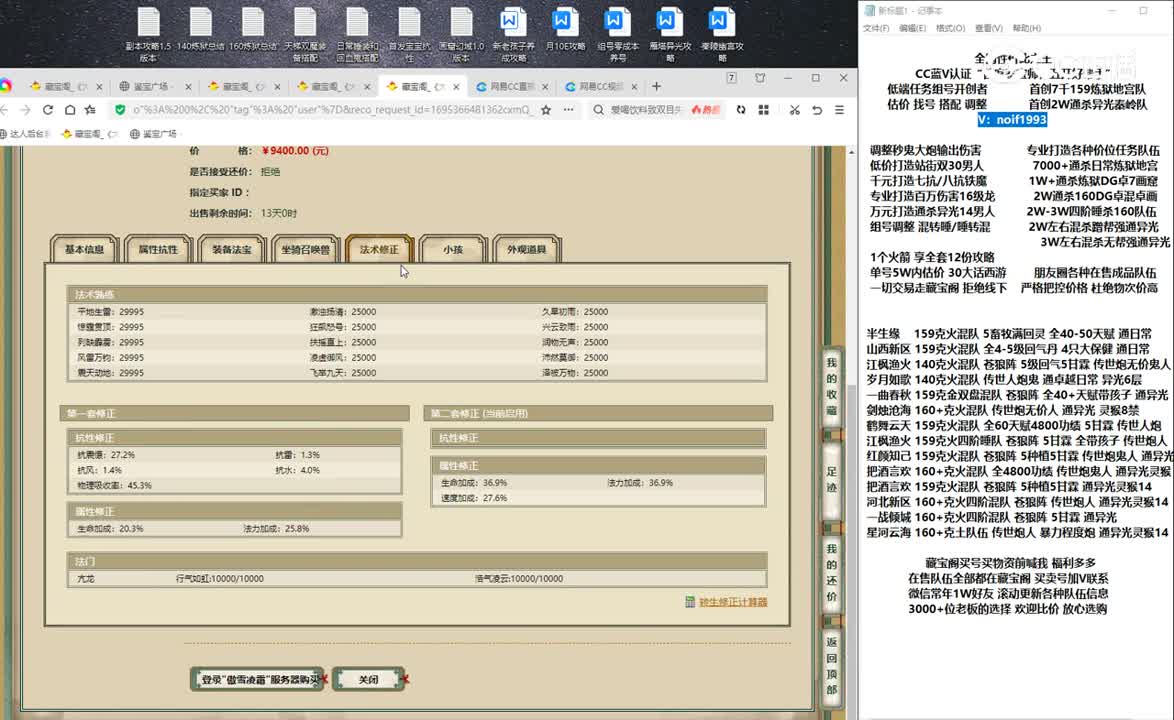This screenshot has height=720, width=1174.
Task: Open the tab count indicator showing 7
Action: pos(732,78)
